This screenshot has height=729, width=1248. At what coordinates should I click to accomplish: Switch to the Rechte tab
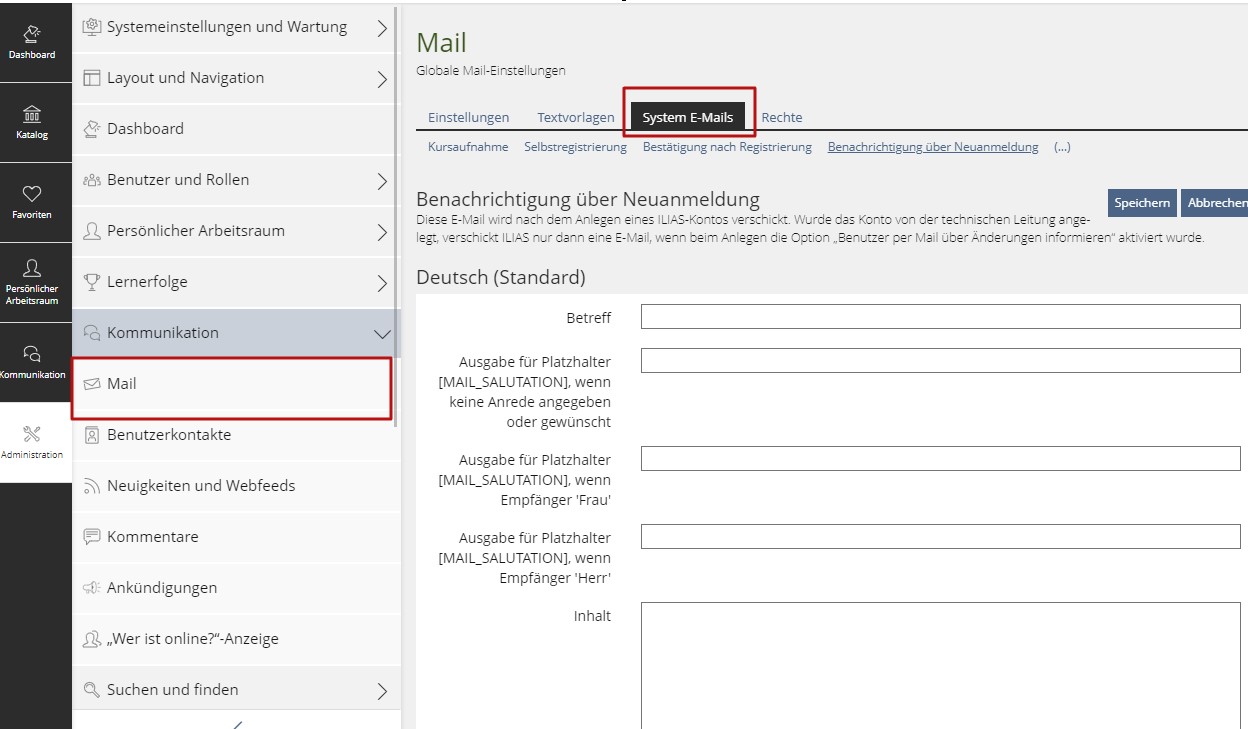point(782,118)
